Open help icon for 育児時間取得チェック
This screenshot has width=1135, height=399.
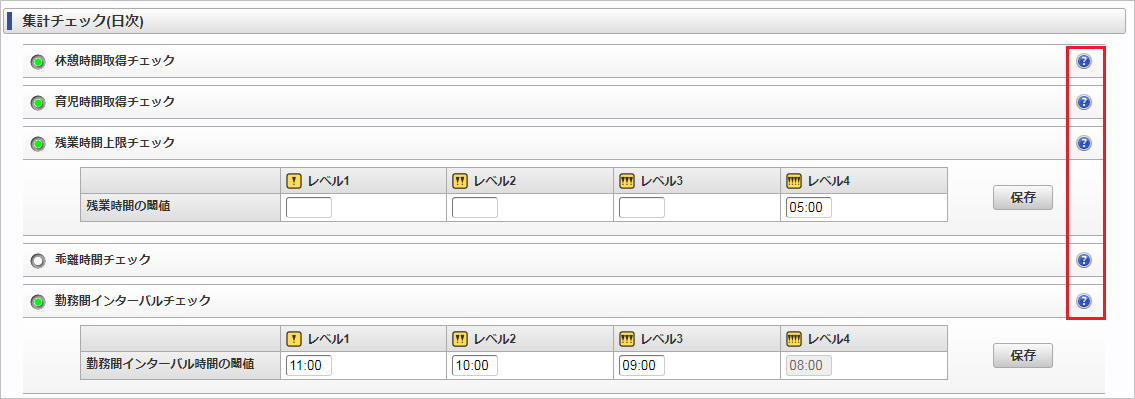[x=1084, y=102]
